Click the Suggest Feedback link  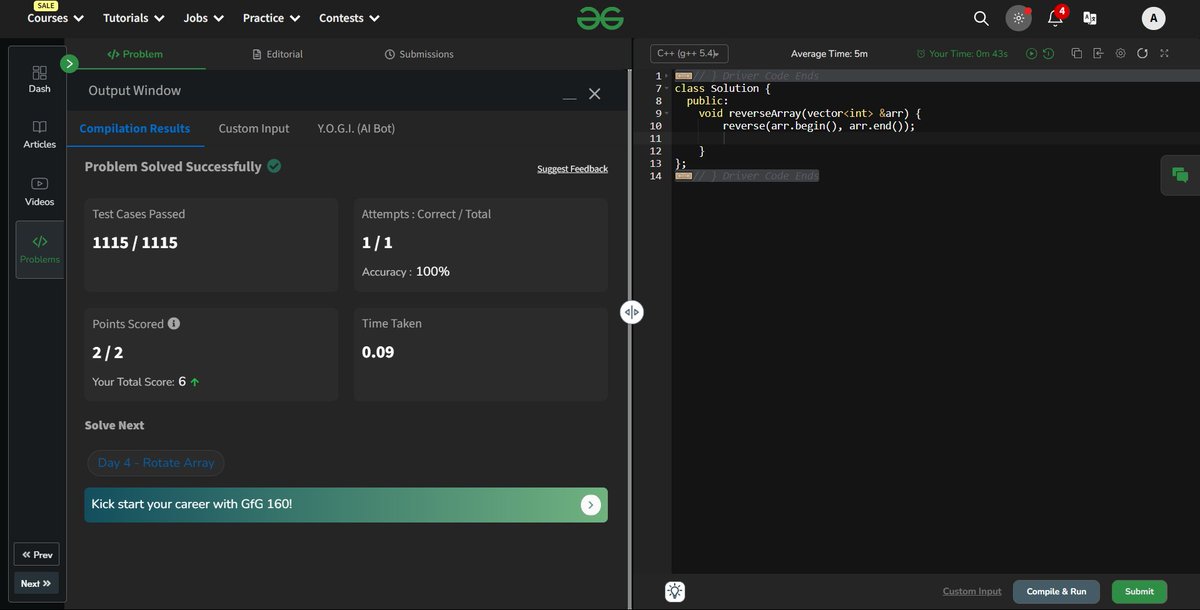(x=572, y=169)
